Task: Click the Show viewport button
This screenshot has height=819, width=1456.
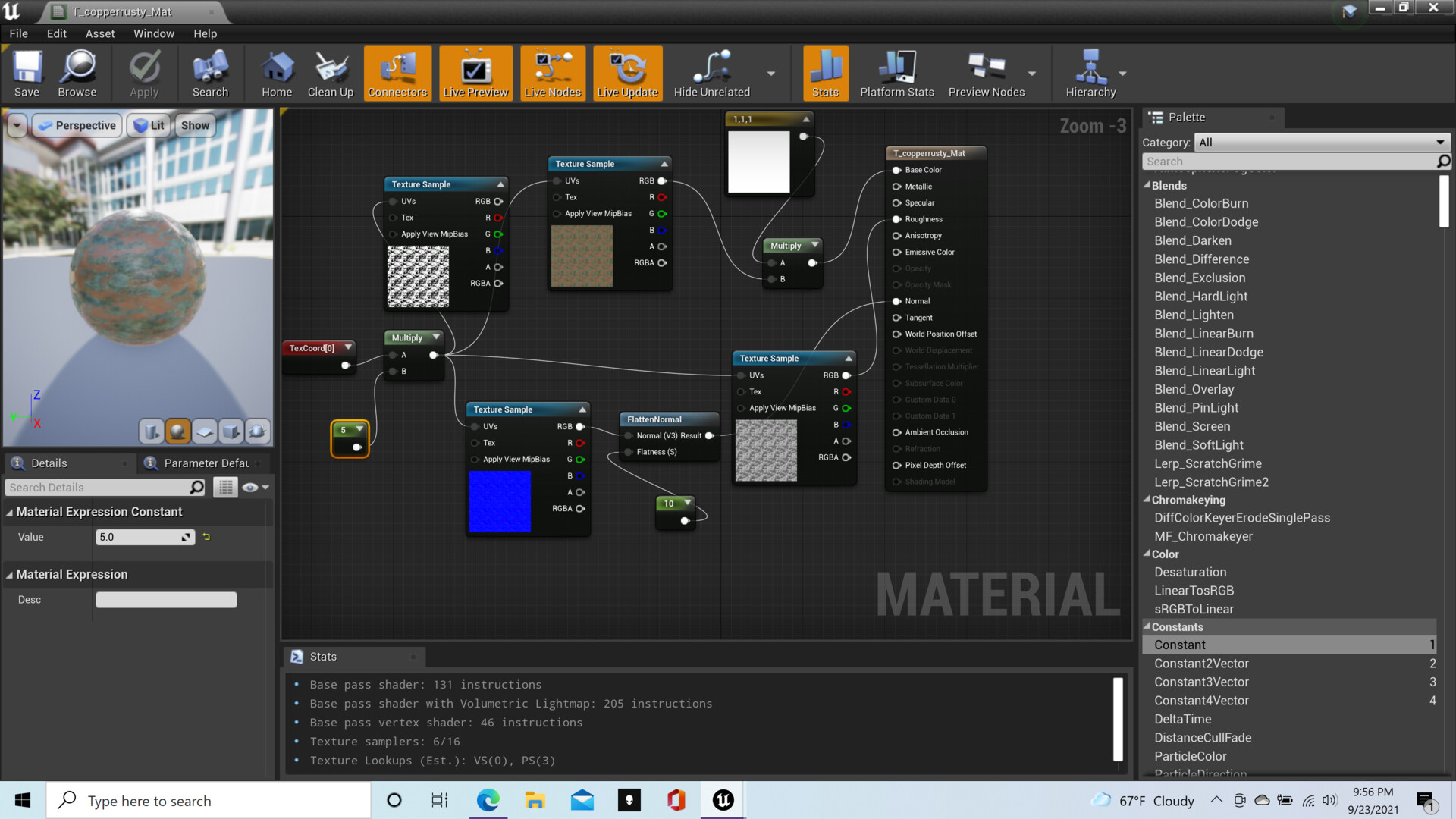Action: (195, 125)
